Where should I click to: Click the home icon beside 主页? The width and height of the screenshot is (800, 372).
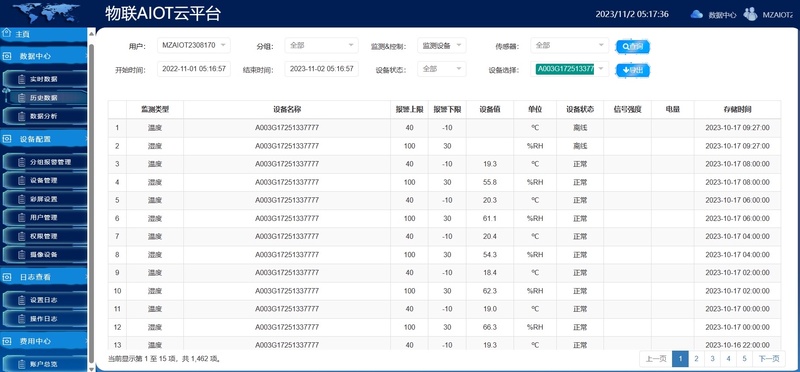[6, 34]
